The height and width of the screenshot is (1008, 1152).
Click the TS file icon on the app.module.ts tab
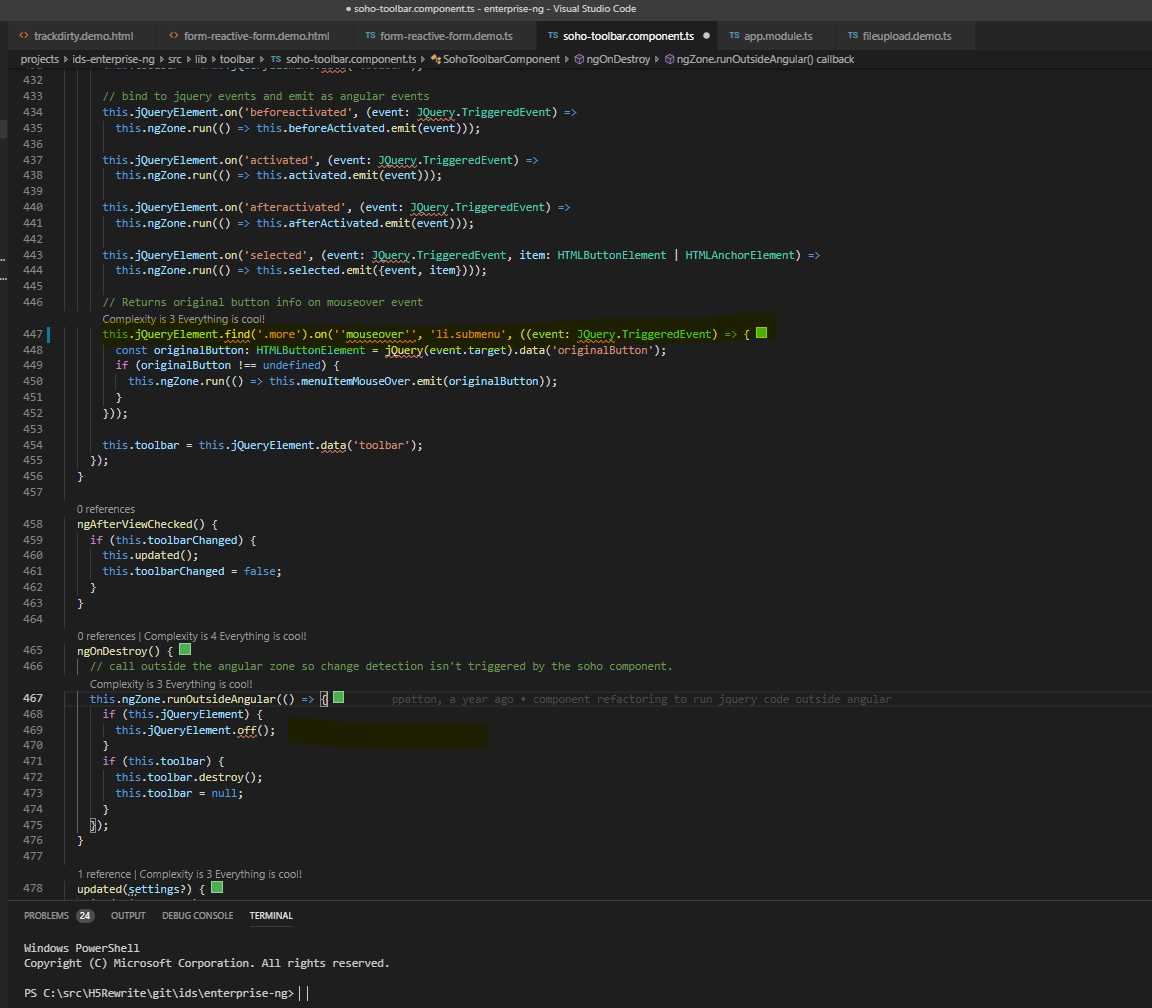(x=734, y=35)
